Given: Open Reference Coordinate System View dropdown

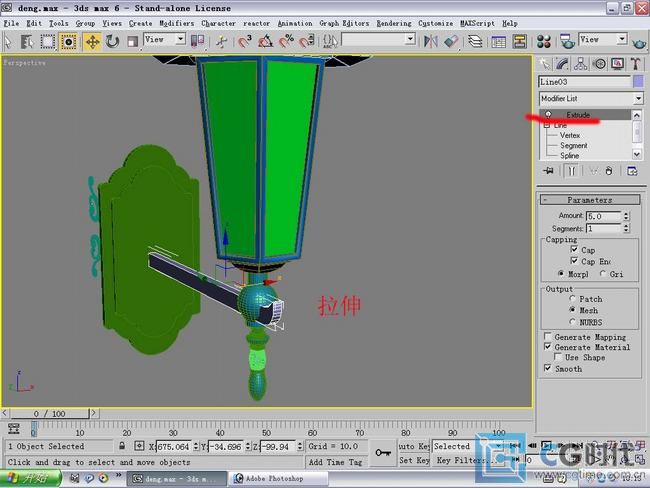Looking at the screenshot, I should [164, 40].
